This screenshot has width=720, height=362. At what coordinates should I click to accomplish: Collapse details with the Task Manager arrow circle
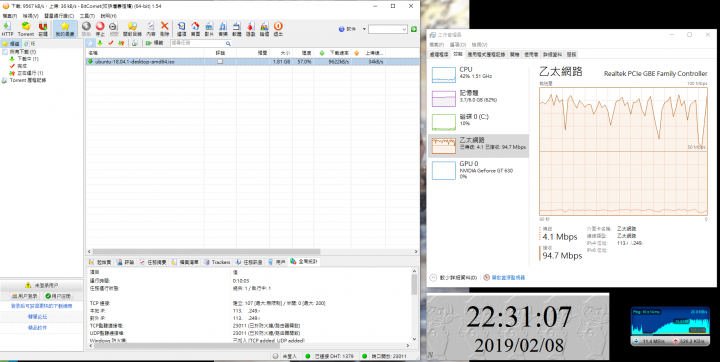point(433,277)
